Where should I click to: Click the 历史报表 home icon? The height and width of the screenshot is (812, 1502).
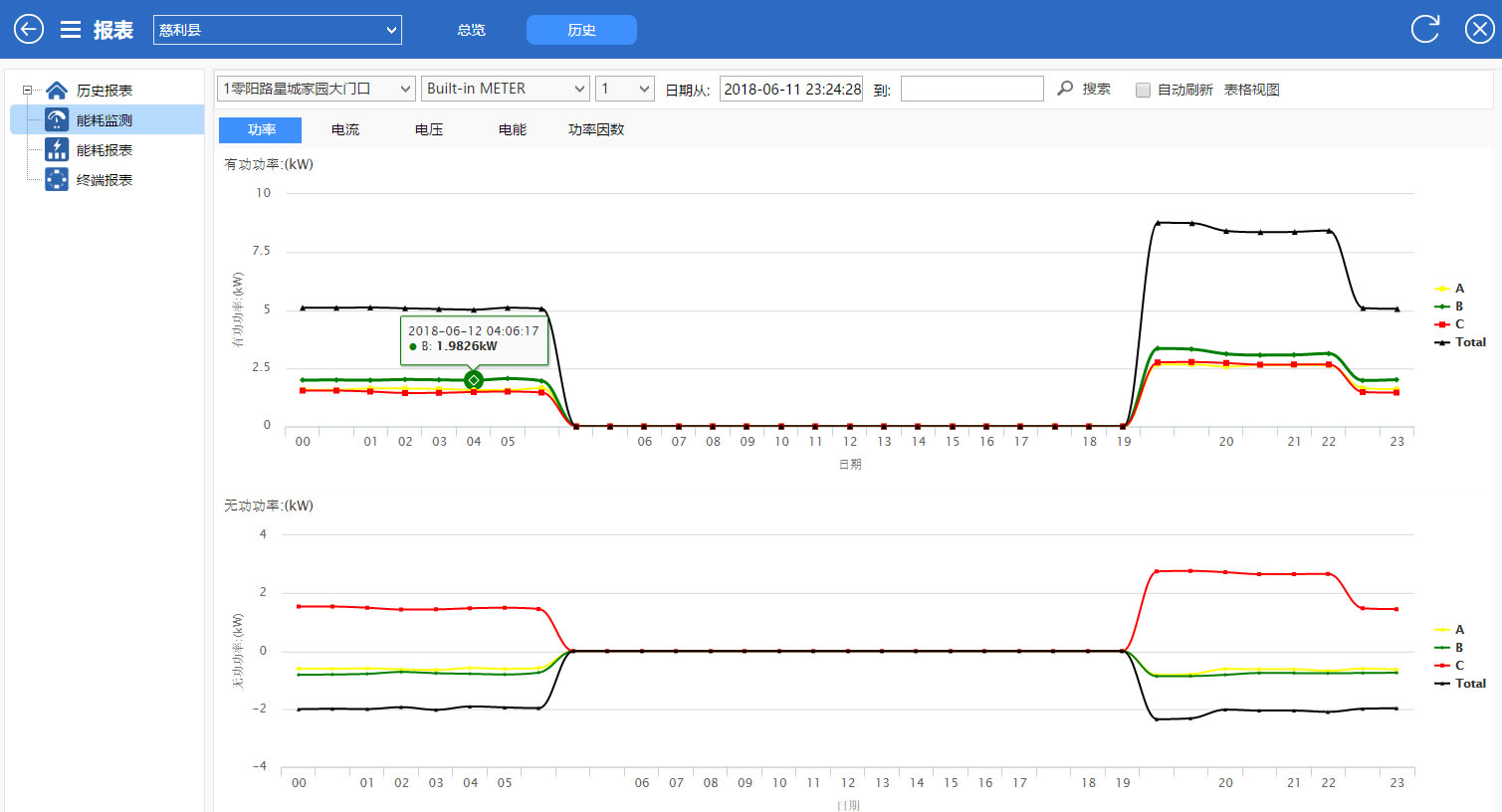(57, 91)
